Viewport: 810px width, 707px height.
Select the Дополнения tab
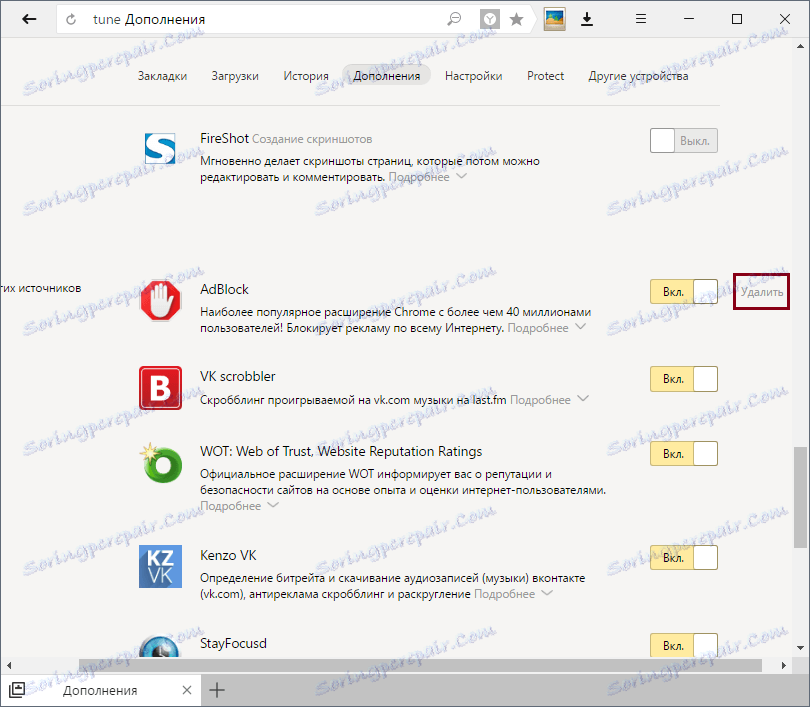386,76
